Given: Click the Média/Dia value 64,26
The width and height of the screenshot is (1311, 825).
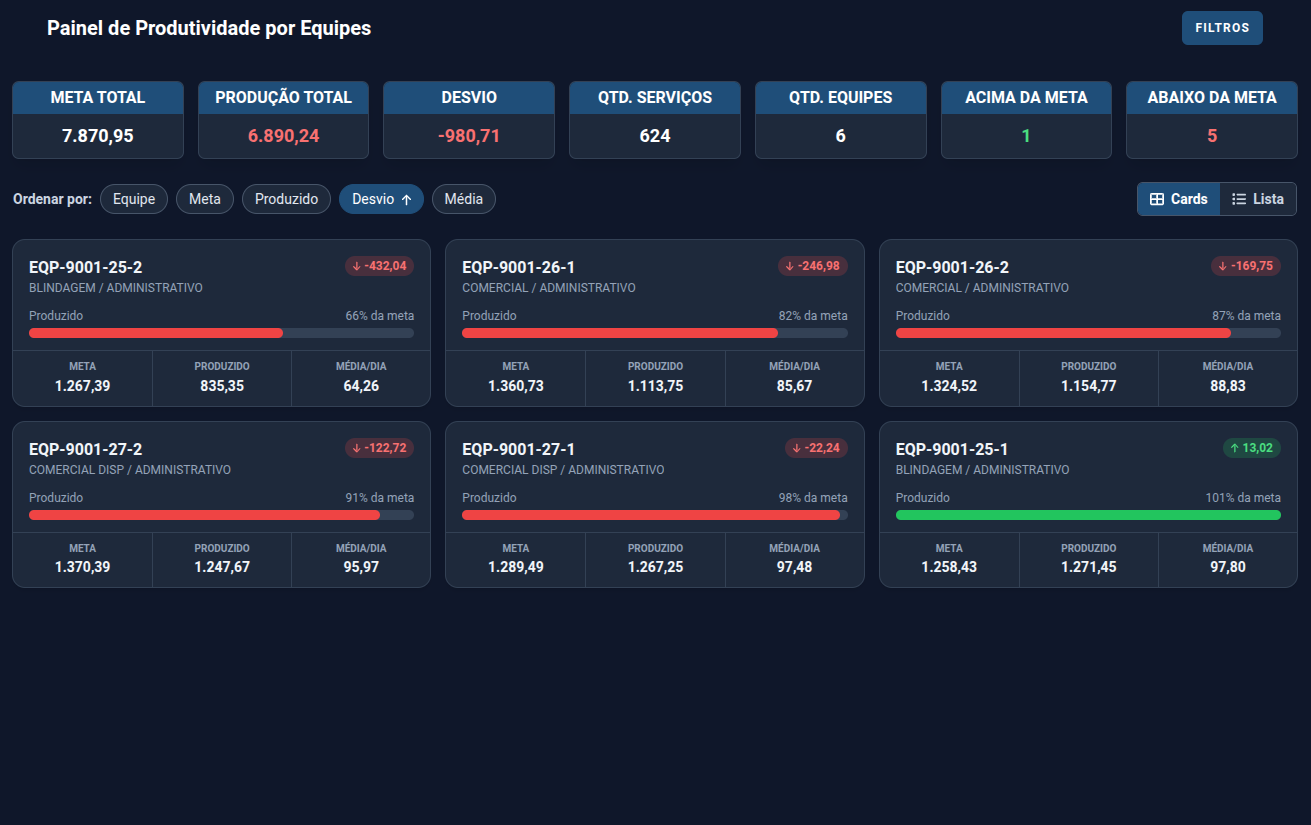Looking at the screenshot, I should pos(361,385).
